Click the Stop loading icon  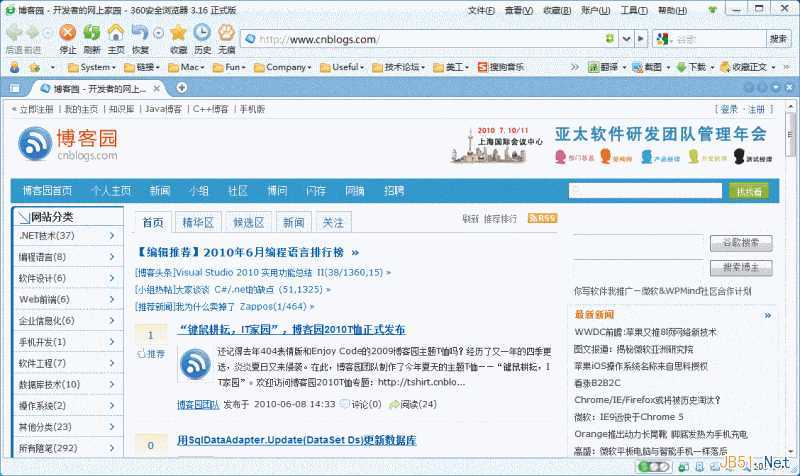67,33
